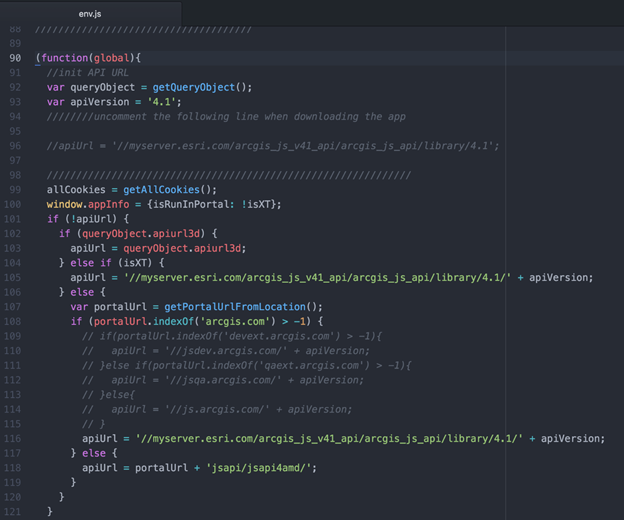The width and height of the screenshot is (624, 520).
Task: Click the '4.1' string on line 93
Action: [161, 102]
